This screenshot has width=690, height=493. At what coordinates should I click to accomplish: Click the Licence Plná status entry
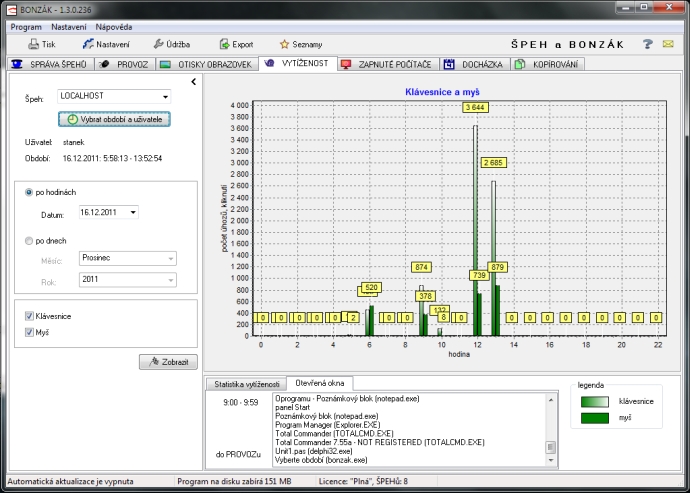tap(363, 482)
